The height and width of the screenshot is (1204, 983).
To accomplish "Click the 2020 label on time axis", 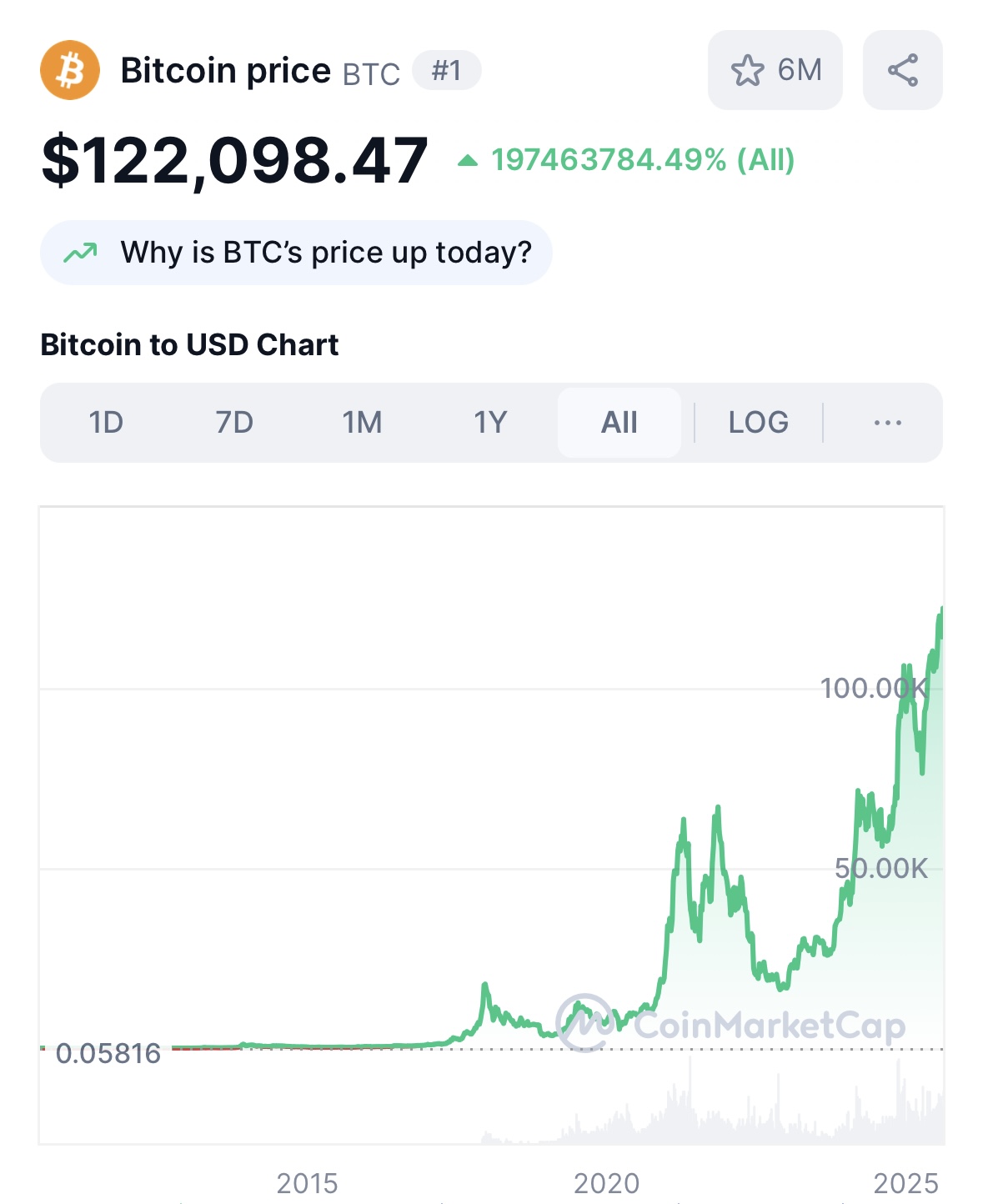I will (606, 1183).
